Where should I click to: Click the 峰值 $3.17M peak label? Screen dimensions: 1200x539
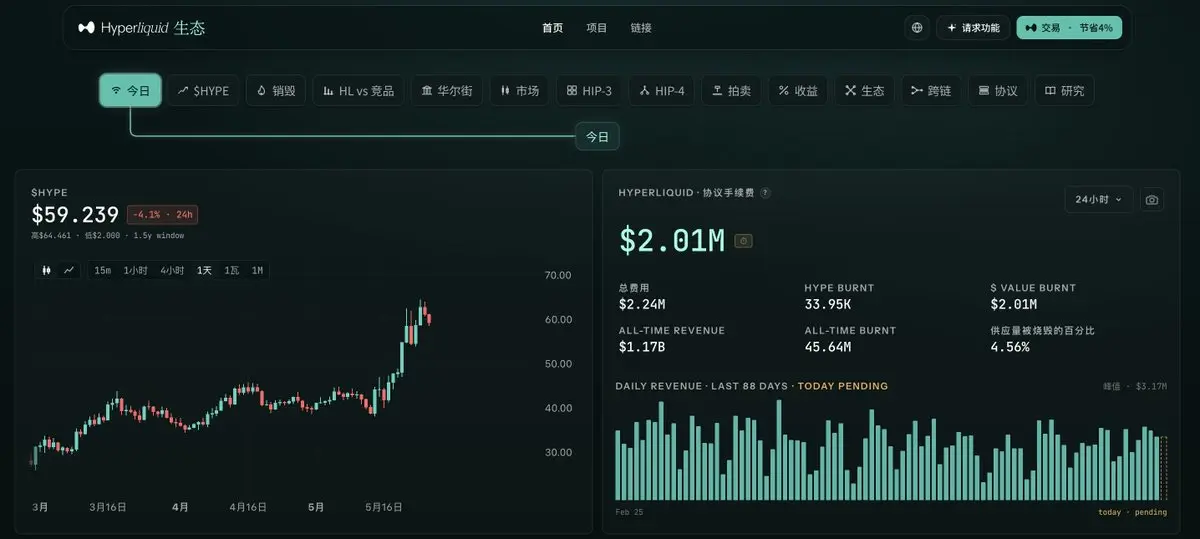pyautogui.click(x=1135, y=386)
